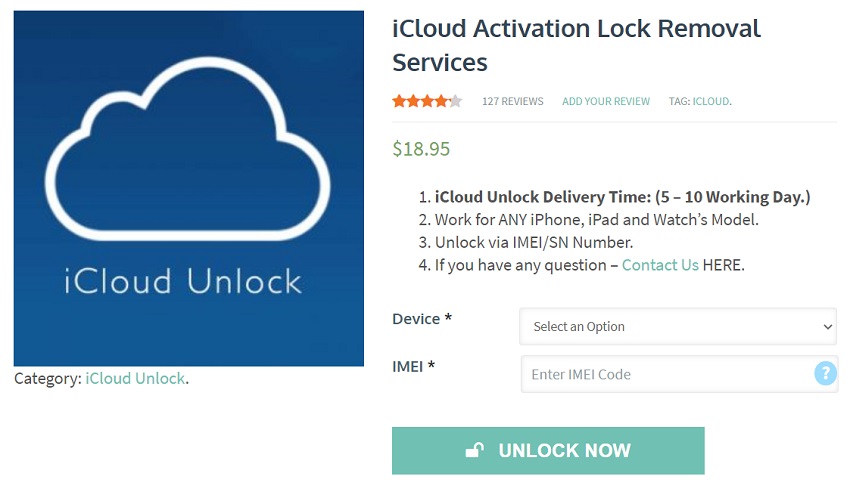This screenshot has width=850, height=501.
Task: Click the white cloud logo in product image
Action: coord(188,149)
